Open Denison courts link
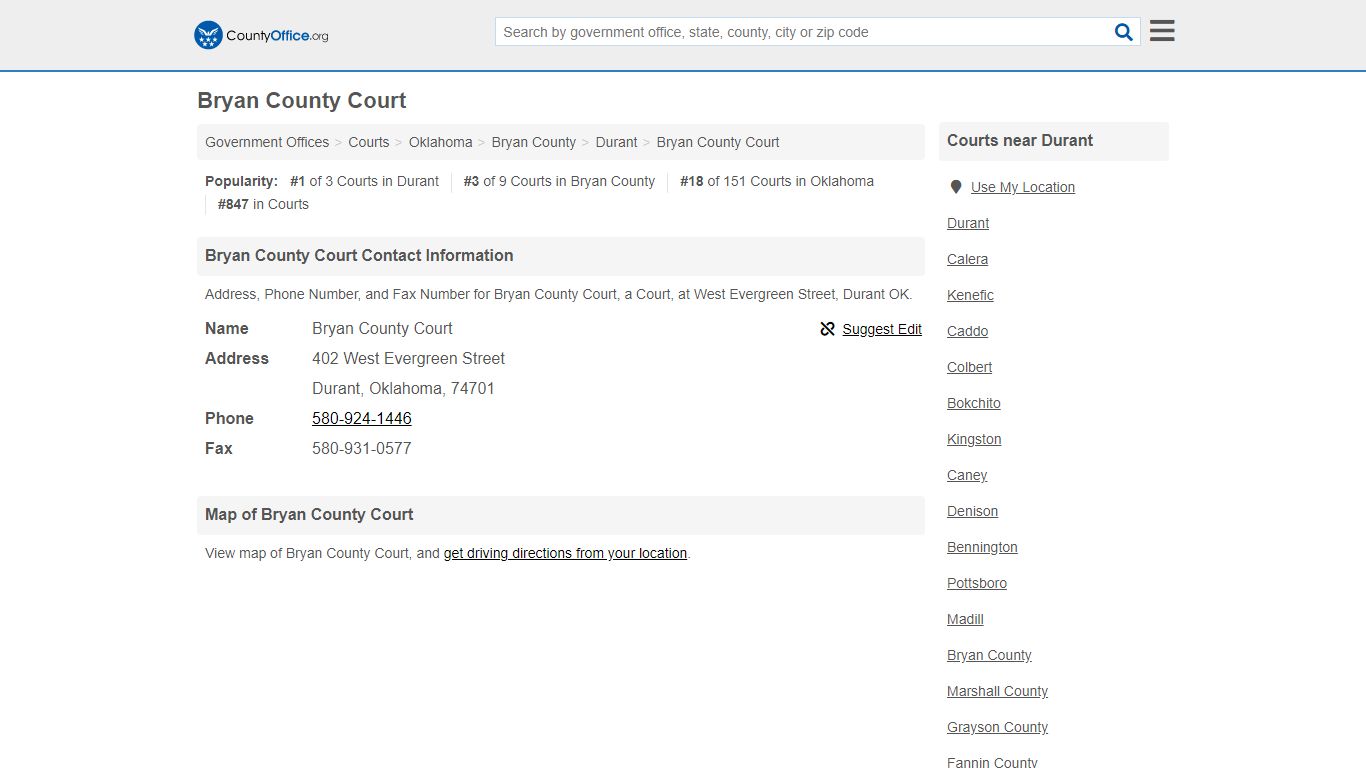Image resolution: width=1366 pixels, height=768 pixels. tap(972, 511)
